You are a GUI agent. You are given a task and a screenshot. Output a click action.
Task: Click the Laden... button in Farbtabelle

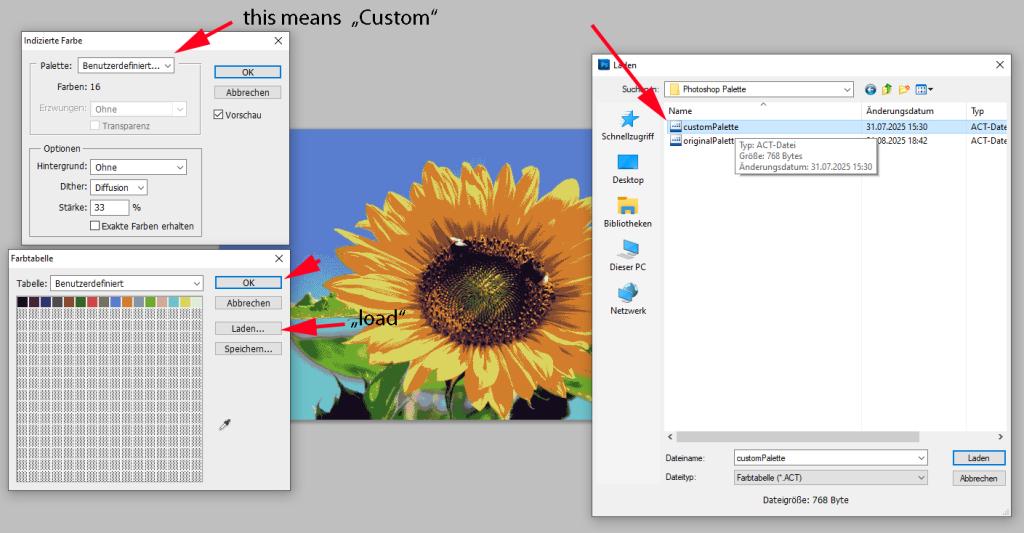pyautogui.click(x=248, y=328)
